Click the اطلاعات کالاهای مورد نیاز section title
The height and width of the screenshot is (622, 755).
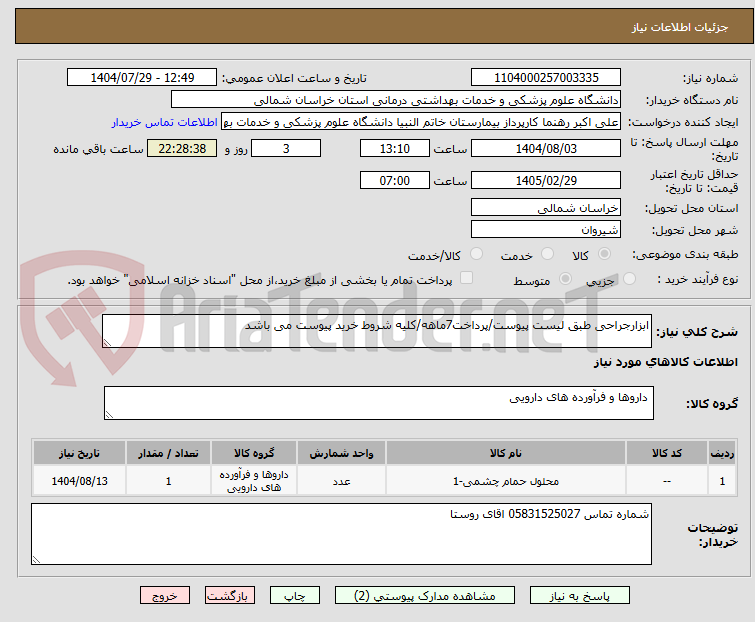(665, 362)
